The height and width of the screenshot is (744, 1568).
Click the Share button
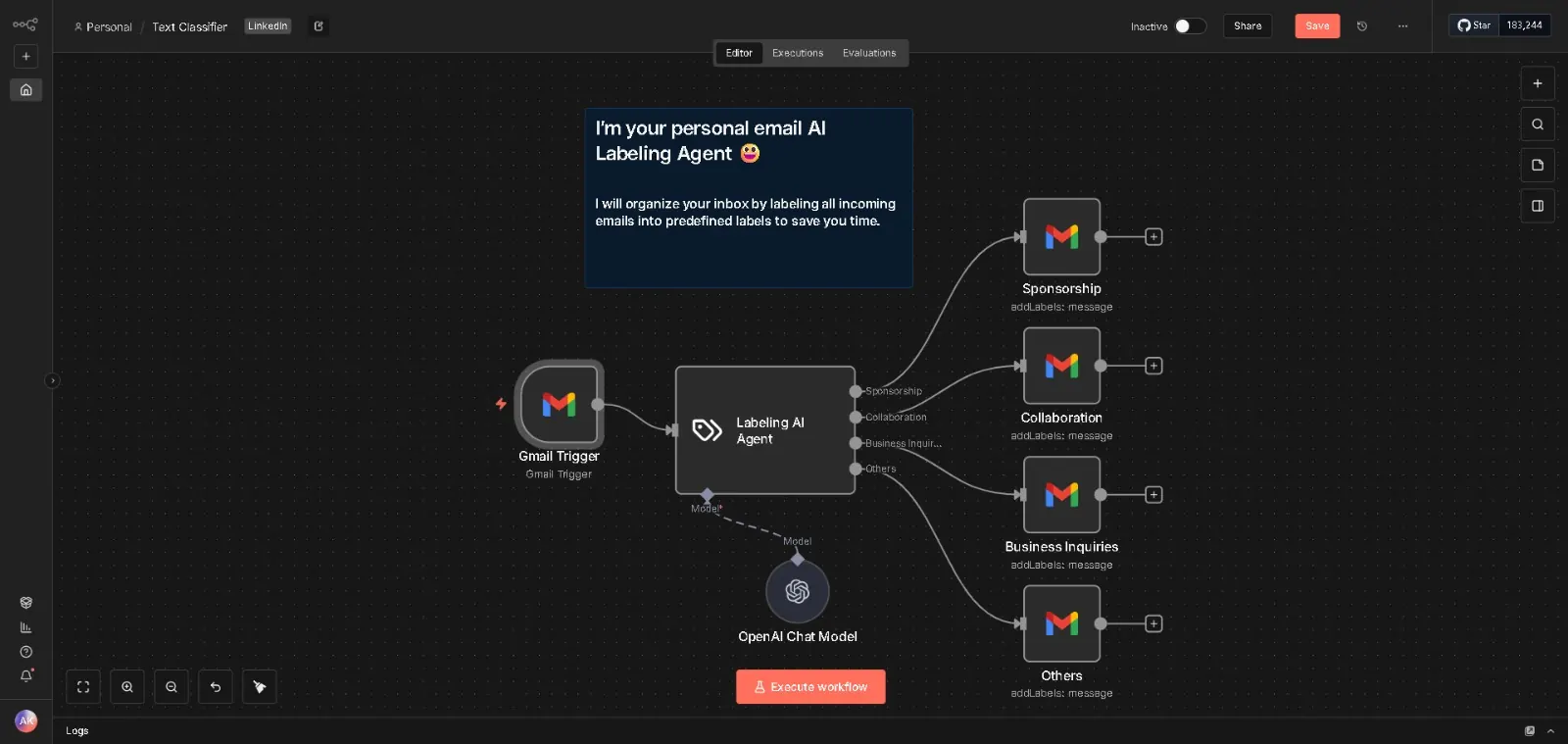tap(1248, 26)
